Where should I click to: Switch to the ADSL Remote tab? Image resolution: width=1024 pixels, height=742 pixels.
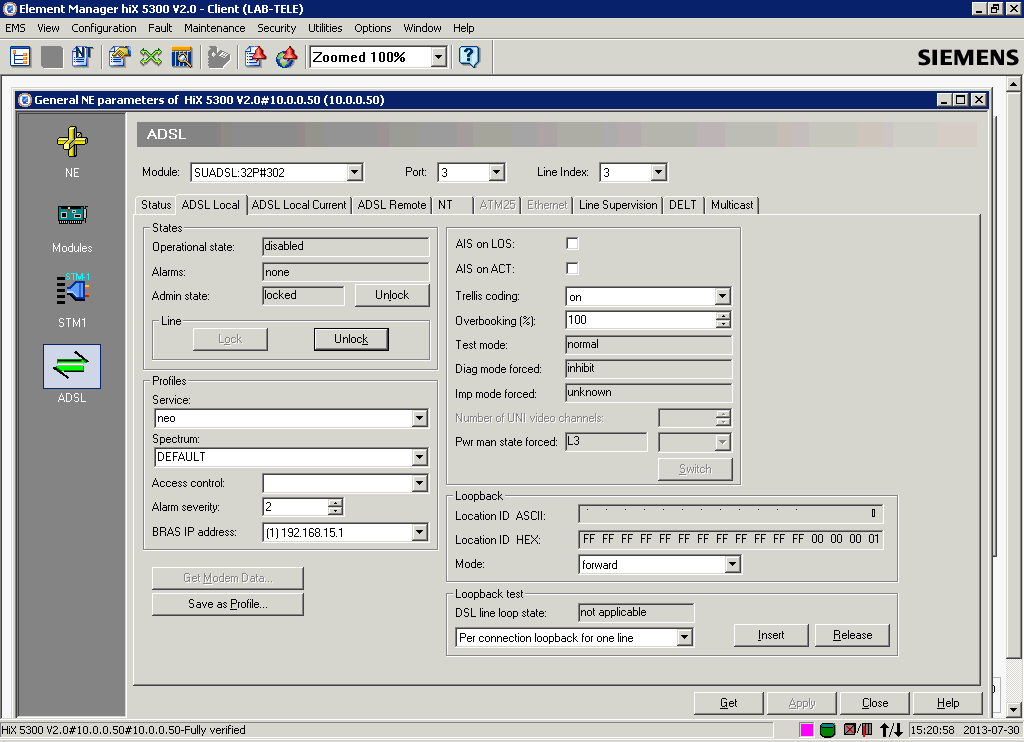click(392, 205)
